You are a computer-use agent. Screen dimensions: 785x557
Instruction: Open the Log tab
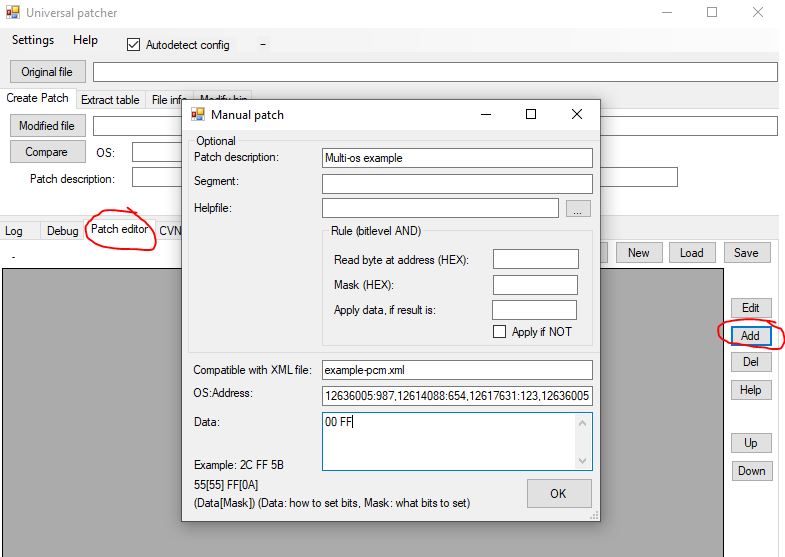[x=14, y=231]
